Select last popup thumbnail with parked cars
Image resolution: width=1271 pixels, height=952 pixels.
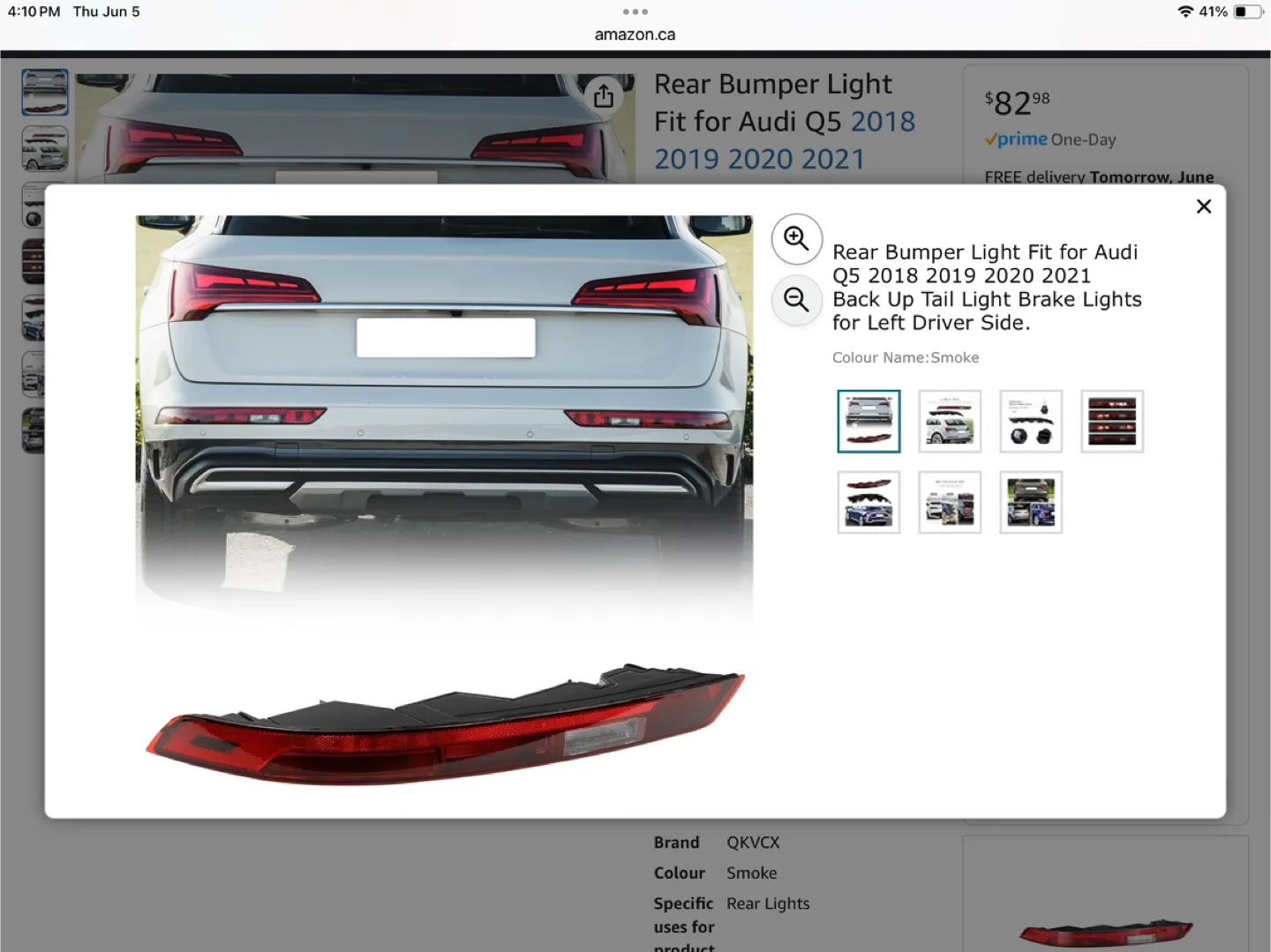(x=1031, y=502)
